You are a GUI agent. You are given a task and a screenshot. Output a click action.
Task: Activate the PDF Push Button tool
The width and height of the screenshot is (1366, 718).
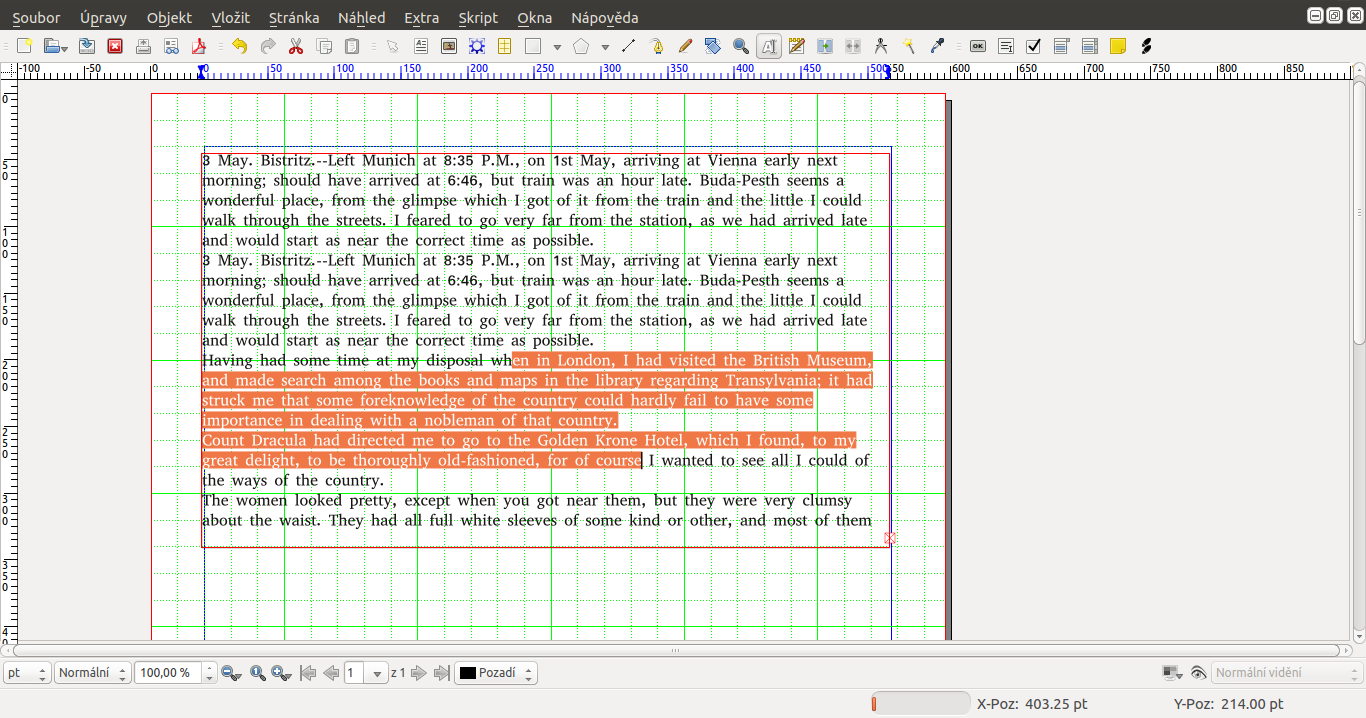tap(978, 46)
